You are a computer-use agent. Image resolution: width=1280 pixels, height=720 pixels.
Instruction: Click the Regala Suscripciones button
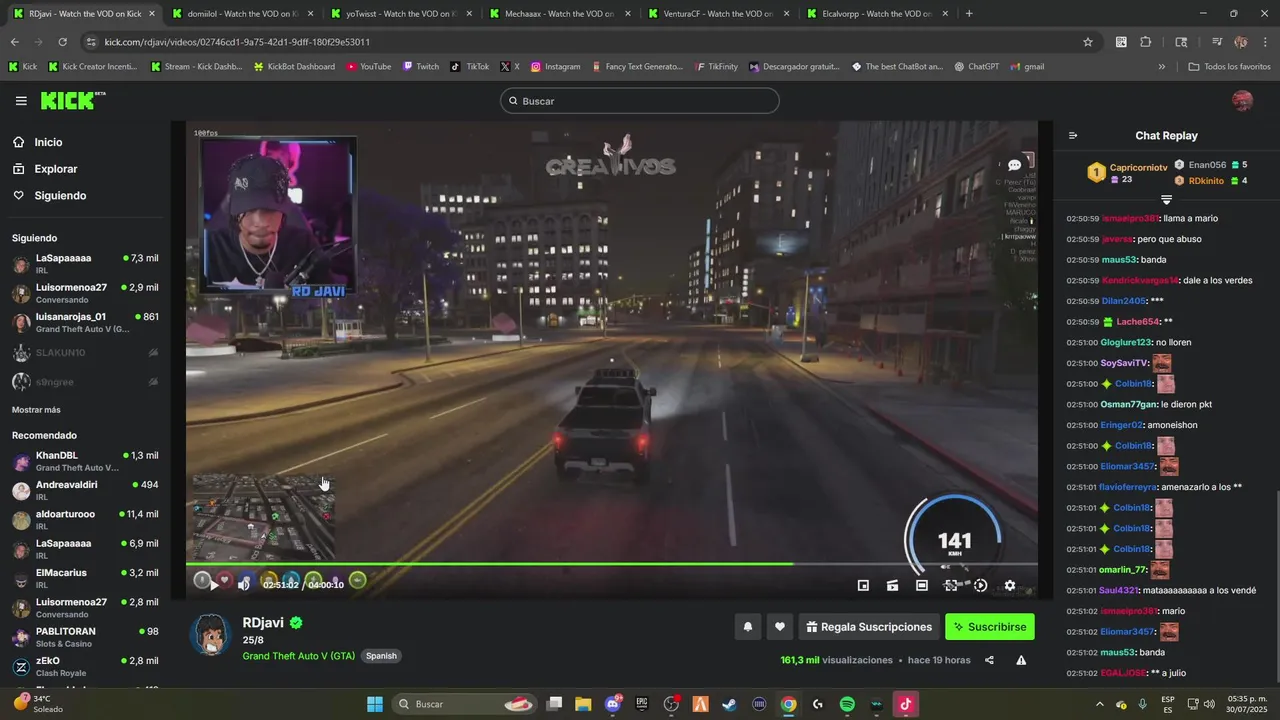869,627
